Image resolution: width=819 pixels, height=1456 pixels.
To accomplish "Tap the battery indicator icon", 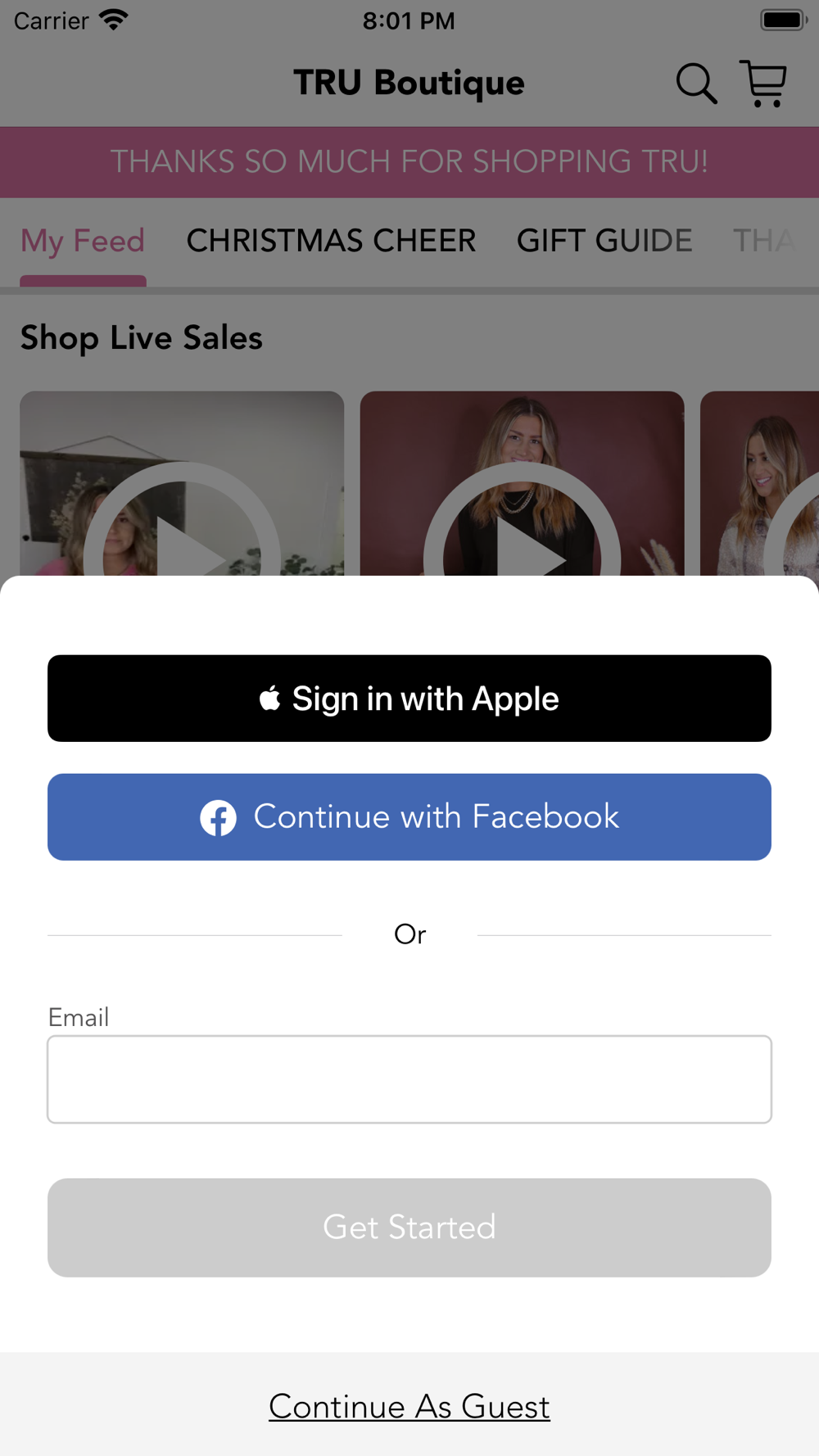I will point(784,20).
